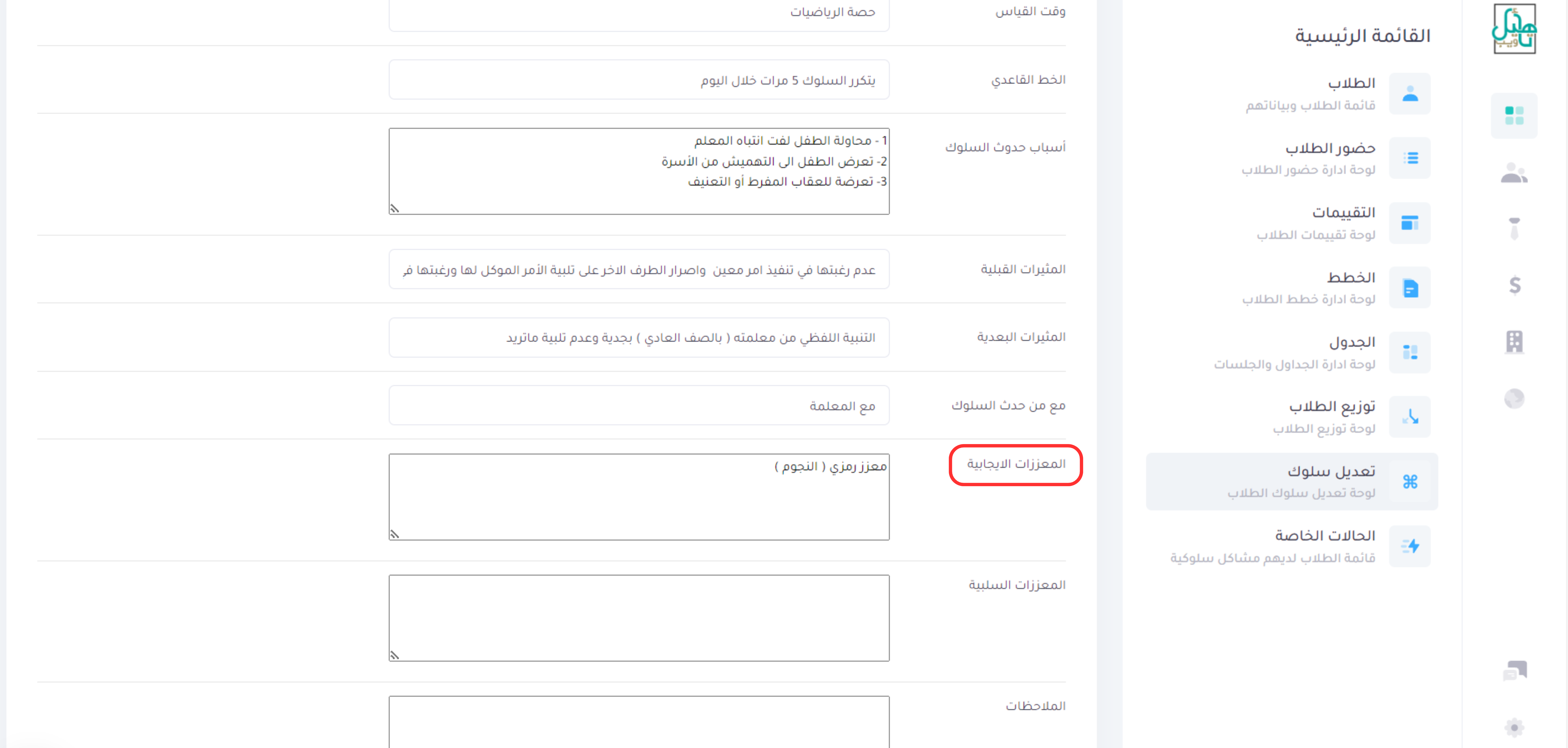Click the الخط القاعدي input field
1568x748 pixels.
[639, 80]
